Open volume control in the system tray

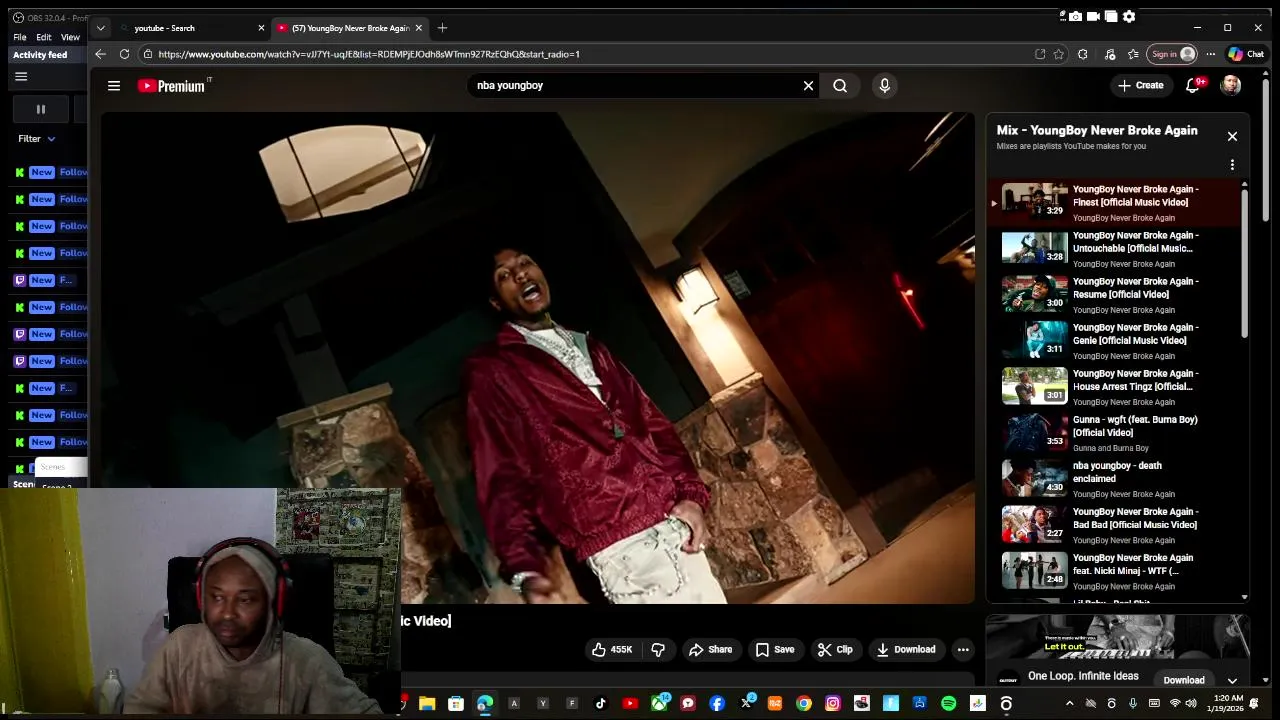(1192, 704)
